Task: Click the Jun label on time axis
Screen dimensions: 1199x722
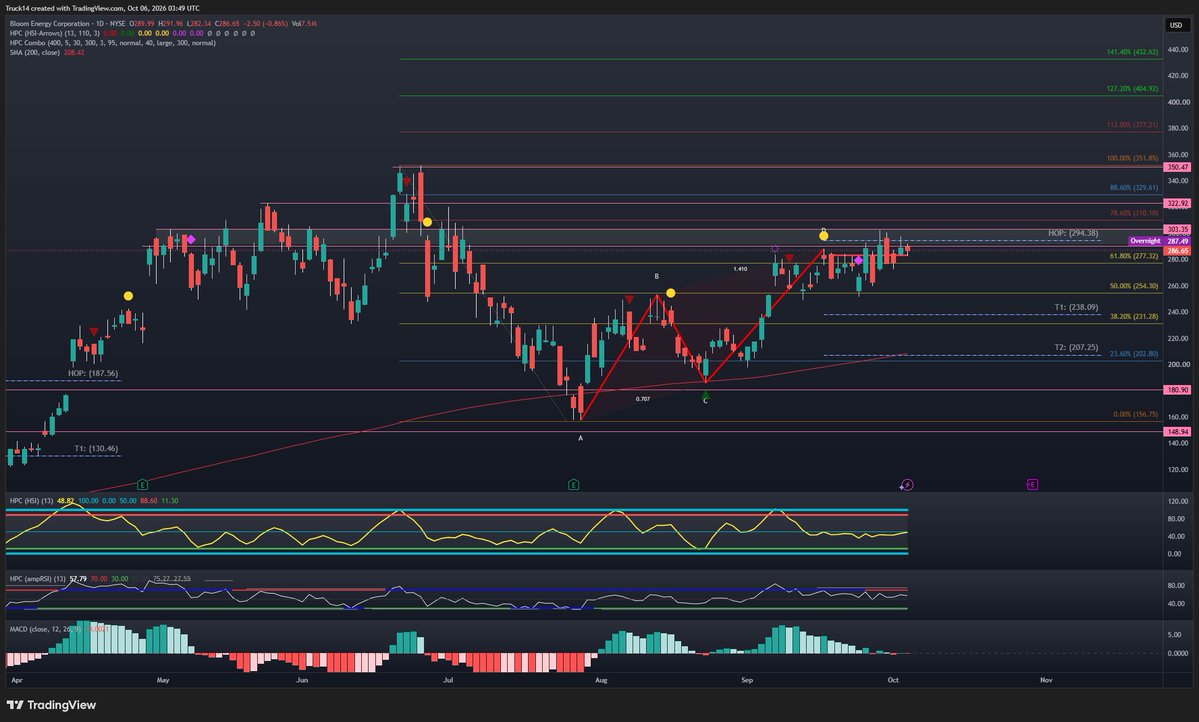Action: pyautogui.click(x=302, y=679)
